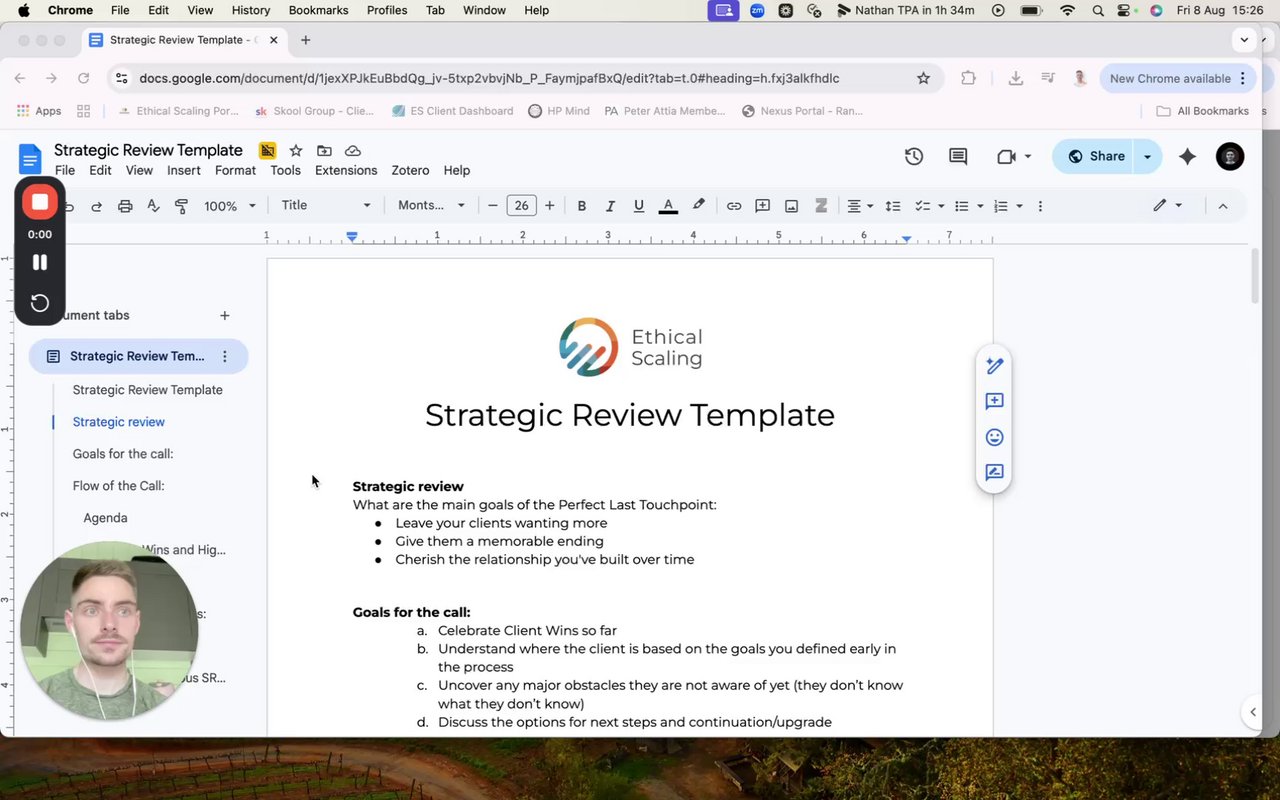Image resolution: width=1280 pixels, height=800 pixels.
Task: Open the Gemini sparkle icon
Action: pos(1188,156)
